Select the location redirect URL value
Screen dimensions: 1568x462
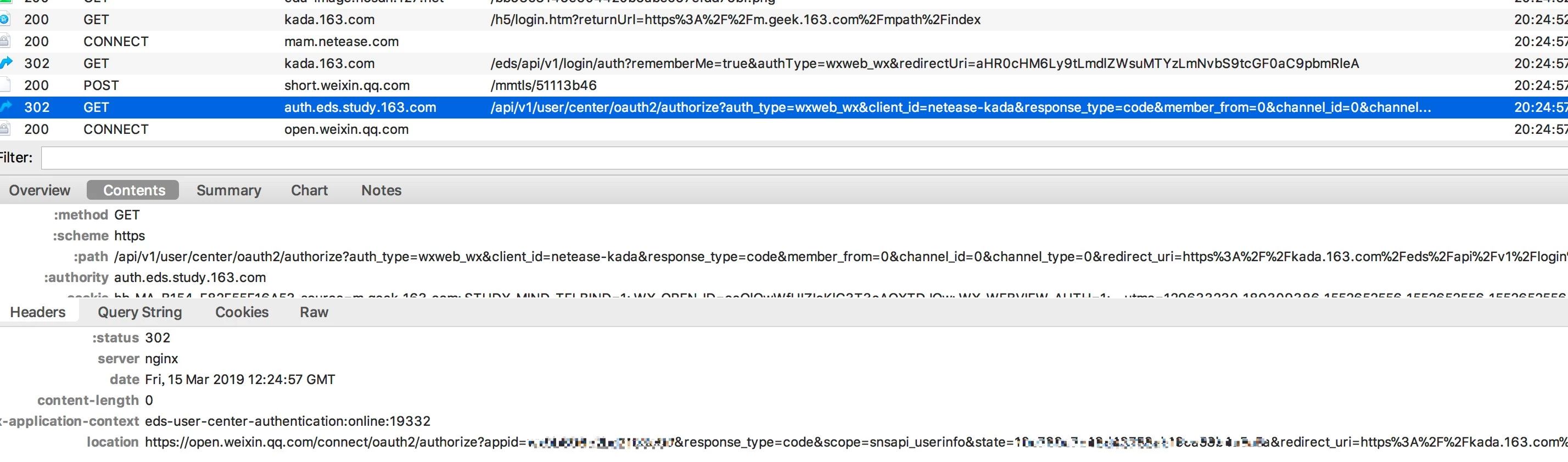856,442
